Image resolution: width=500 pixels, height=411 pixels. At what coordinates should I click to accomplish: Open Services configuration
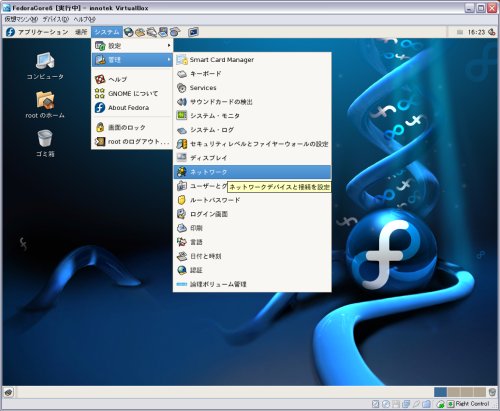tap(252, 88)
